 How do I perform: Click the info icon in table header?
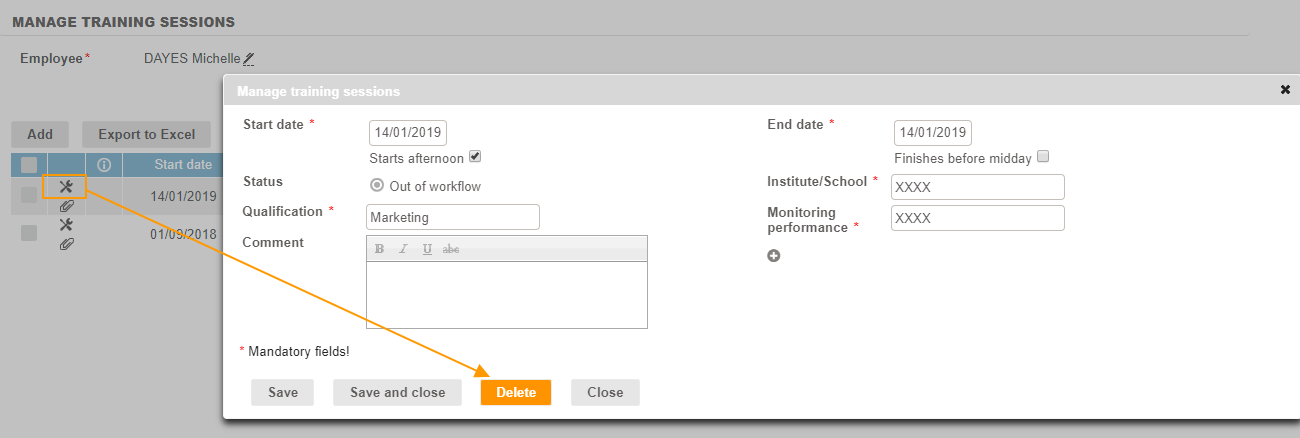(103, 165)
